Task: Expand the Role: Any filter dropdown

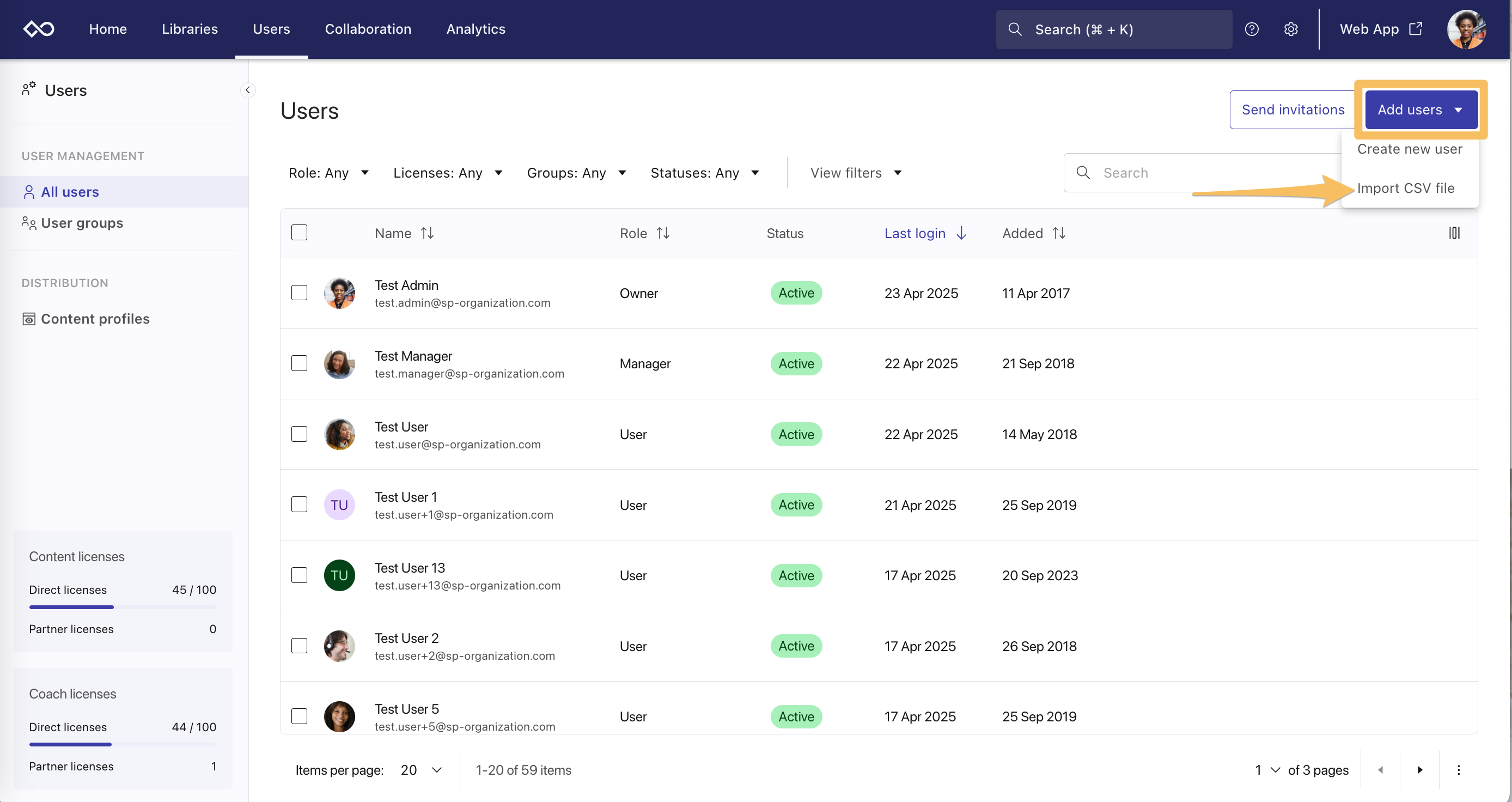Action: 328,173
